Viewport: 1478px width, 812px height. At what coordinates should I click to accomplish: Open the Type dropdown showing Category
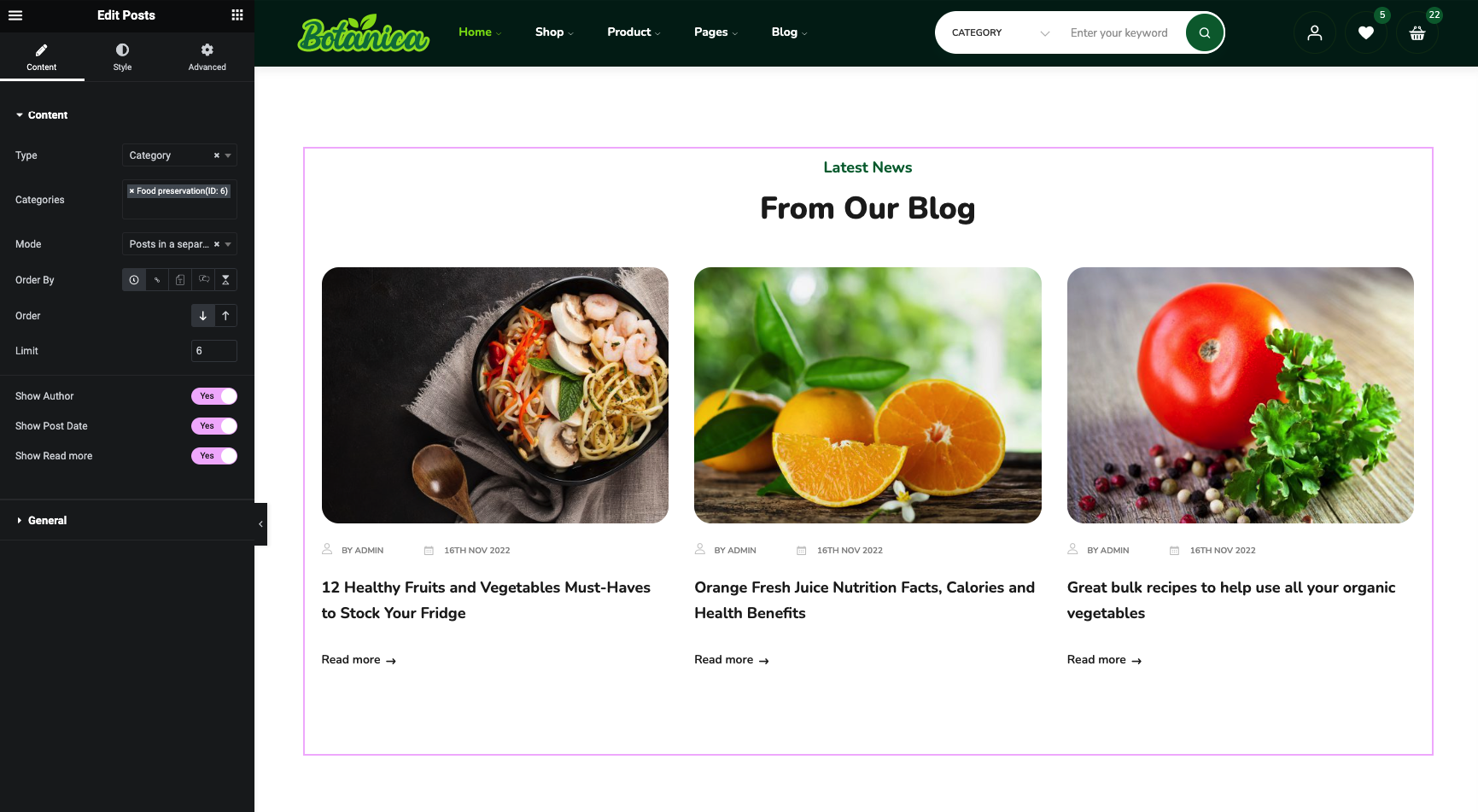(179, 155)
